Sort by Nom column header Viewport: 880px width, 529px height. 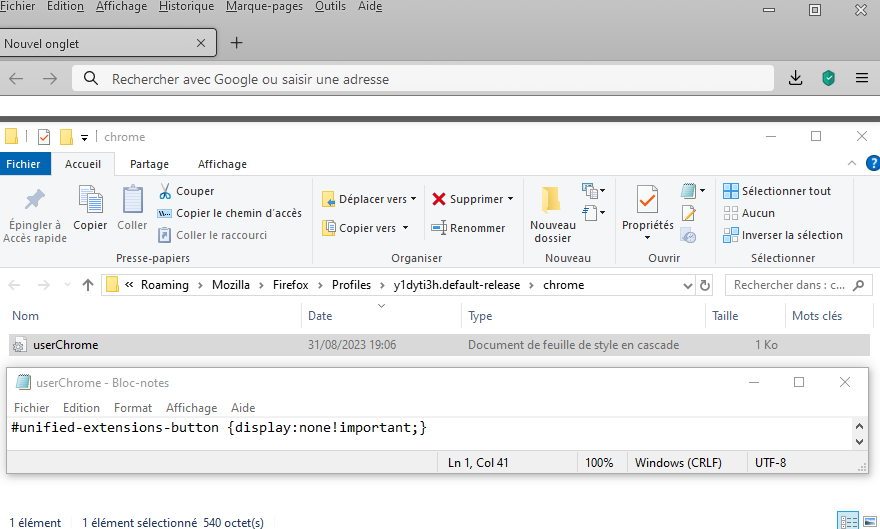[x=25, y=316]
